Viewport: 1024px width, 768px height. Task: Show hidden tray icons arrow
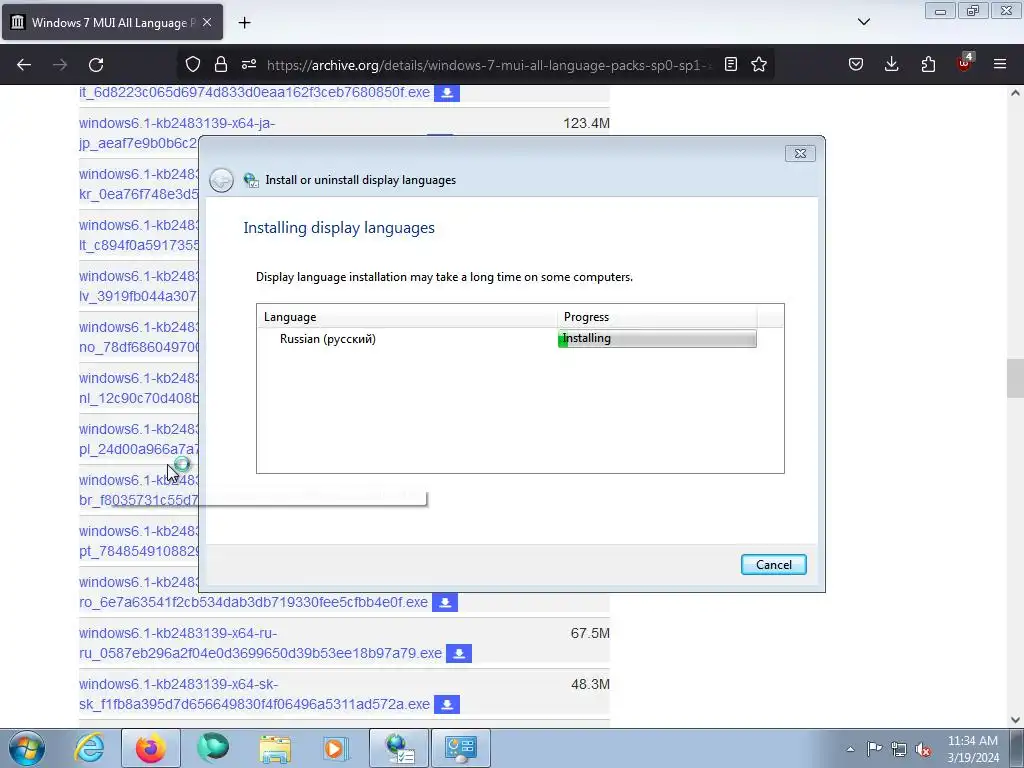click(x=850, y=749)
